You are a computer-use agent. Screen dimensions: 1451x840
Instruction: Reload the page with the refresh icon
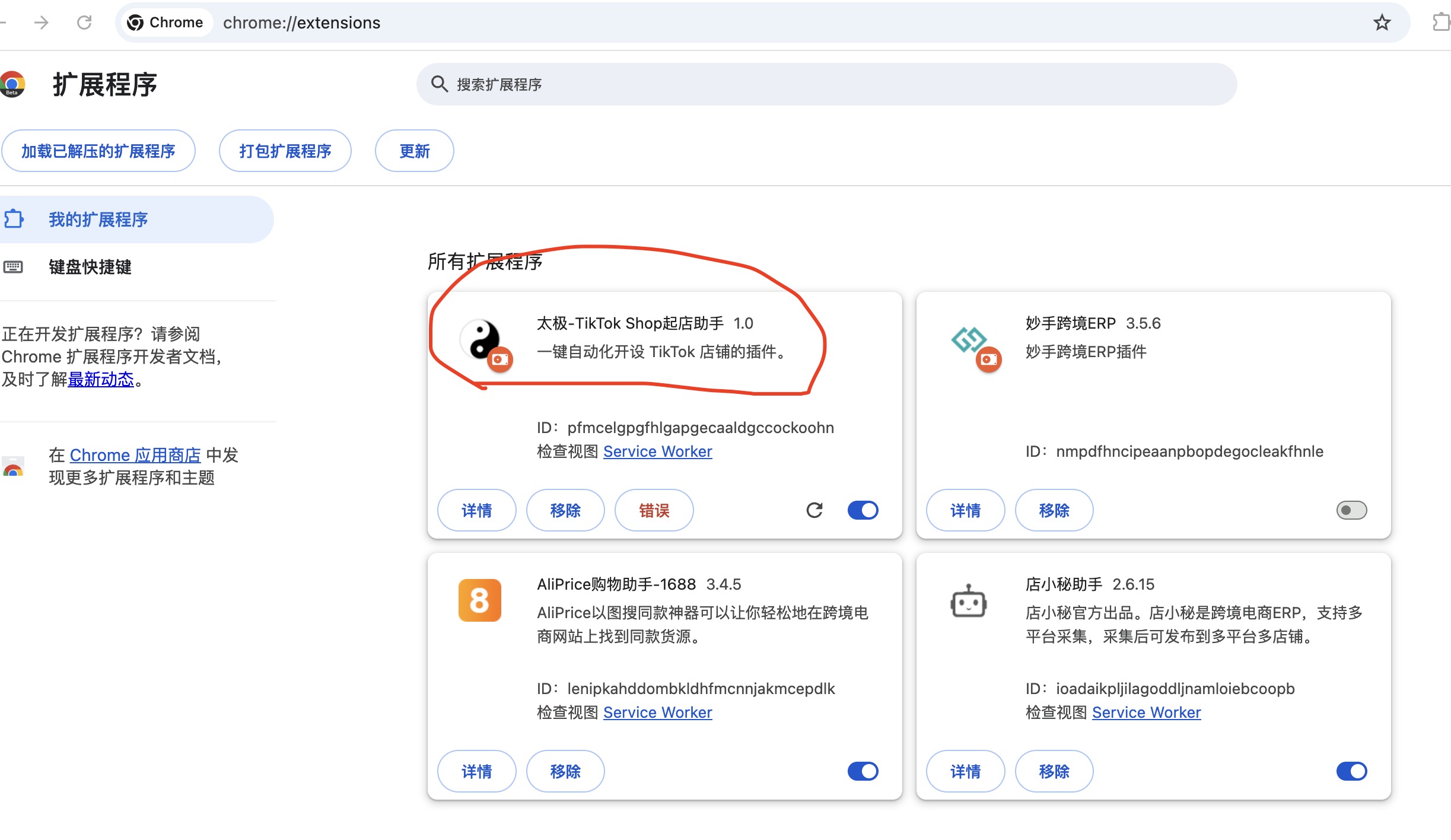(84, 23)
